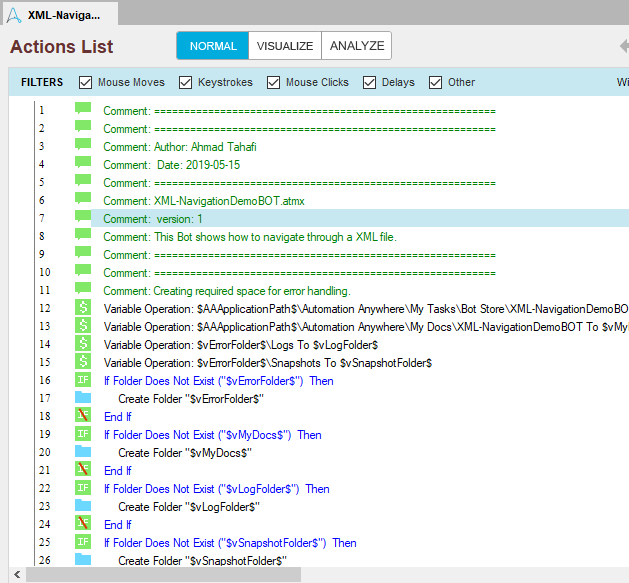This screenshot has height=583, width=629.
Task: Click the comment icon on line 3
Action: 83,146
